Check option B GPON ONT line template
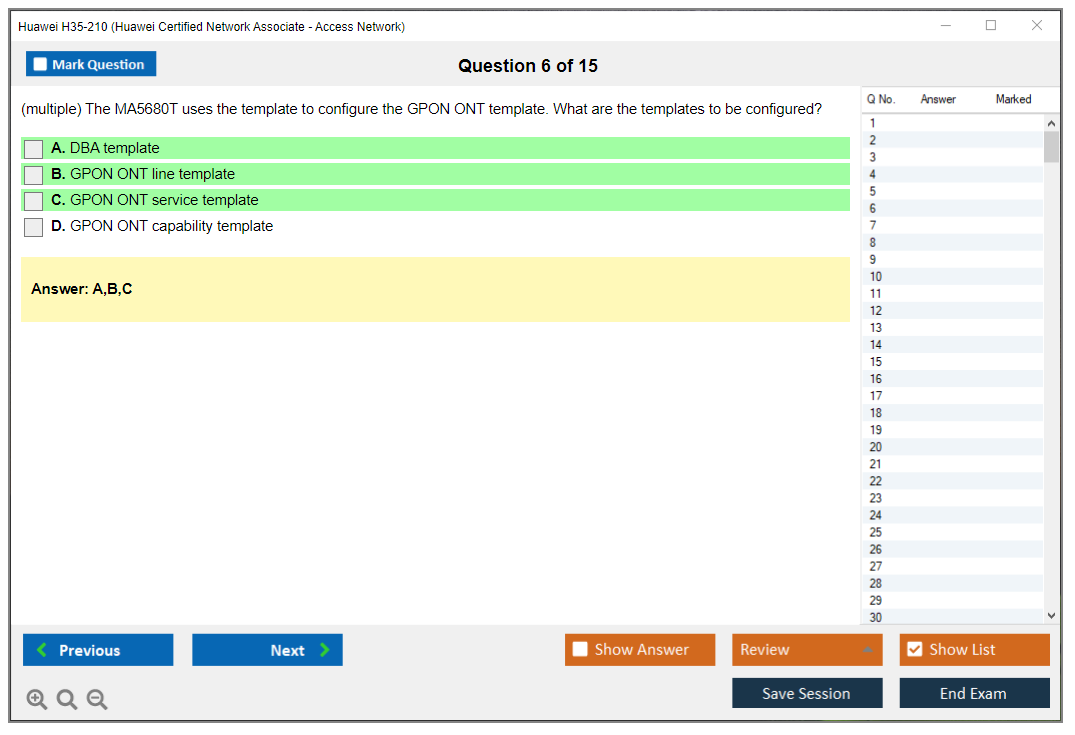This screenshot has height=735, width=1075. (x=34, y=175)
